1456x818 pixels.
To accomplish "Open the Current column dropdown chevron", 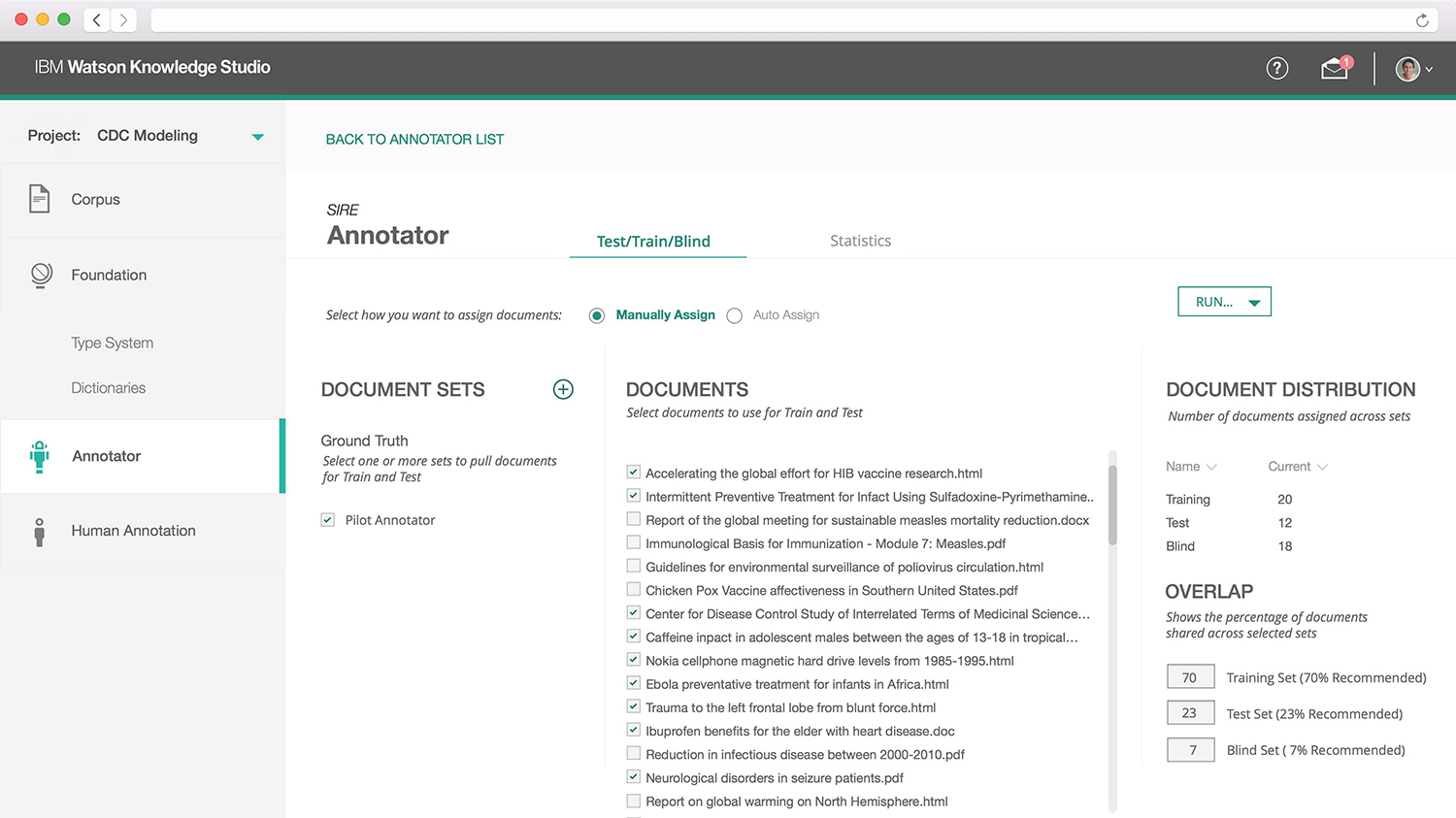I will (x=1322, y=467).
